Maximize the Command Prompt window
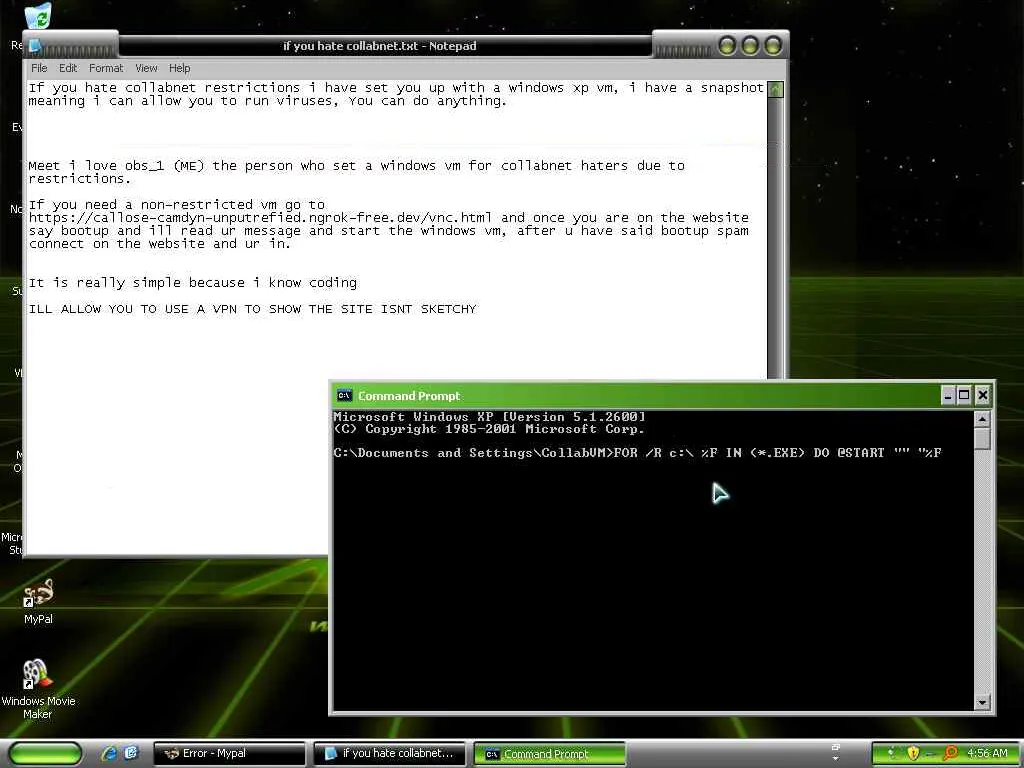Viewport: 1024px width, 768px height. pos(965,395)
